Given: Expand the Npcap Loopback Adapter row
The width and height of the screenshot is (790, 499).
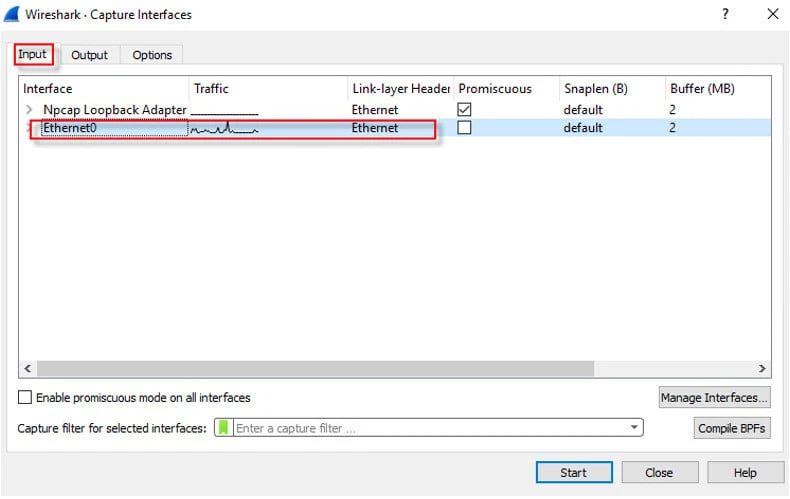Looking at the screenshot, I should [29, 109].
